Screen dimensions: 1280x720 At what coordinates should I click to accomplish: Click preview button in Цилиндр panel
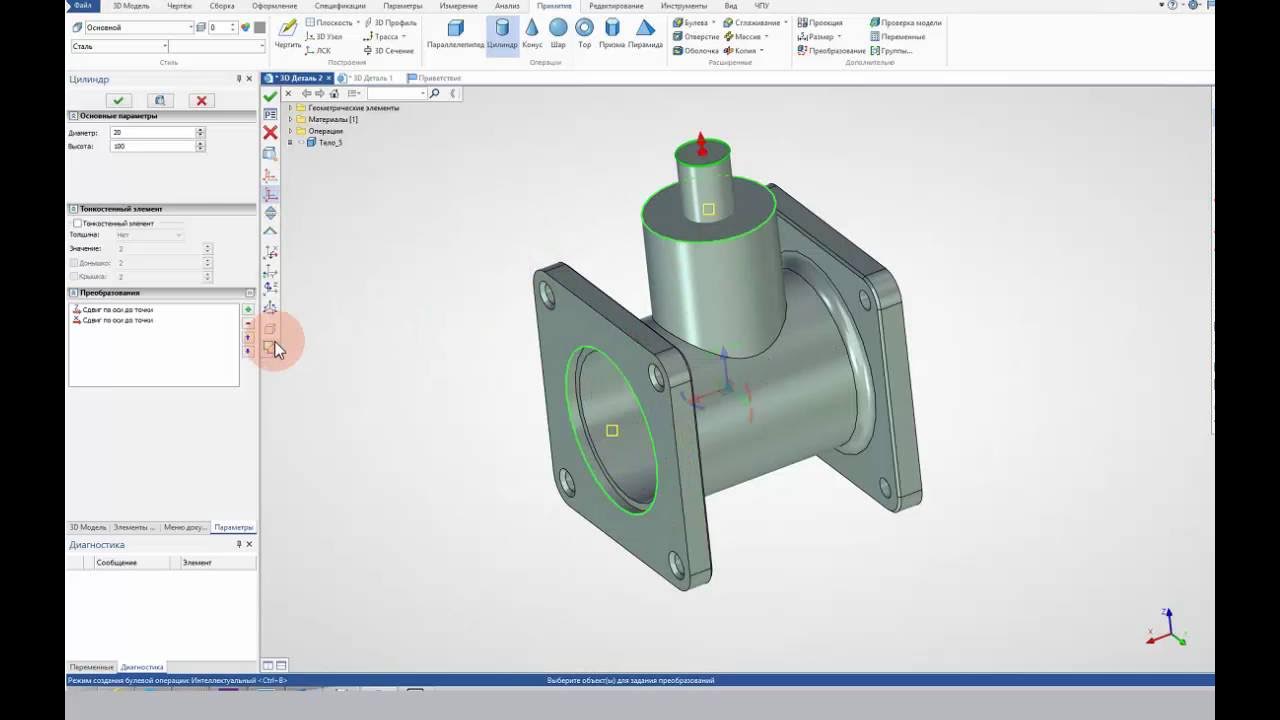pos(159,100)
